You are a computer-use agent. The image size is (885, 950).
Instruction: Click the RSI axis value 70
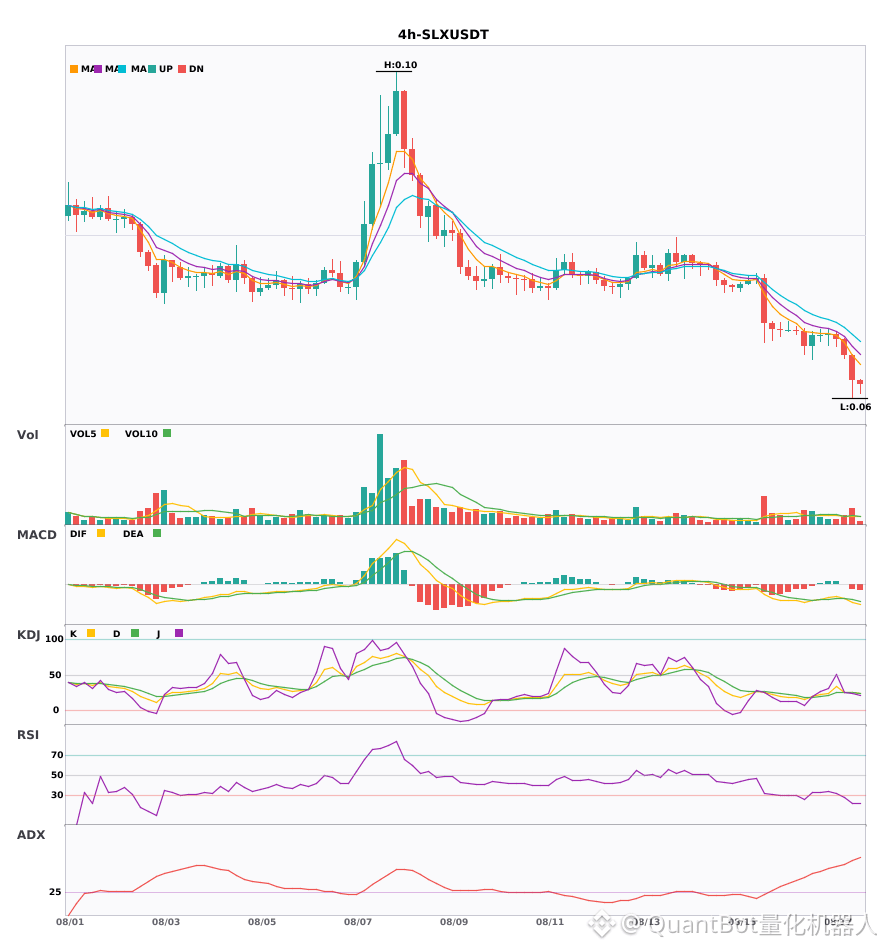[57, 754]
